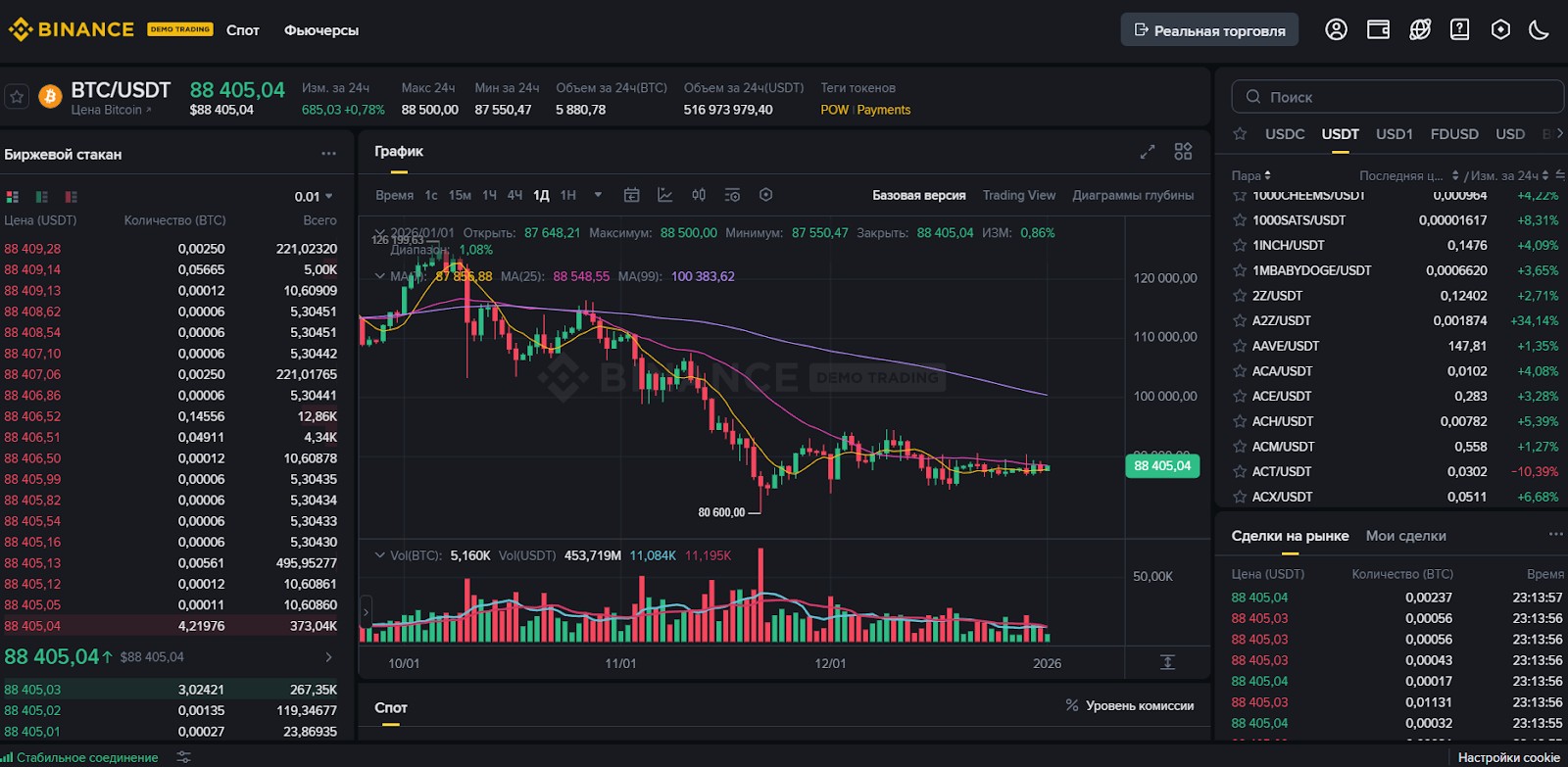
Task: Switch to Диаграммы глубины depth chart
Action: [1133, 195]
